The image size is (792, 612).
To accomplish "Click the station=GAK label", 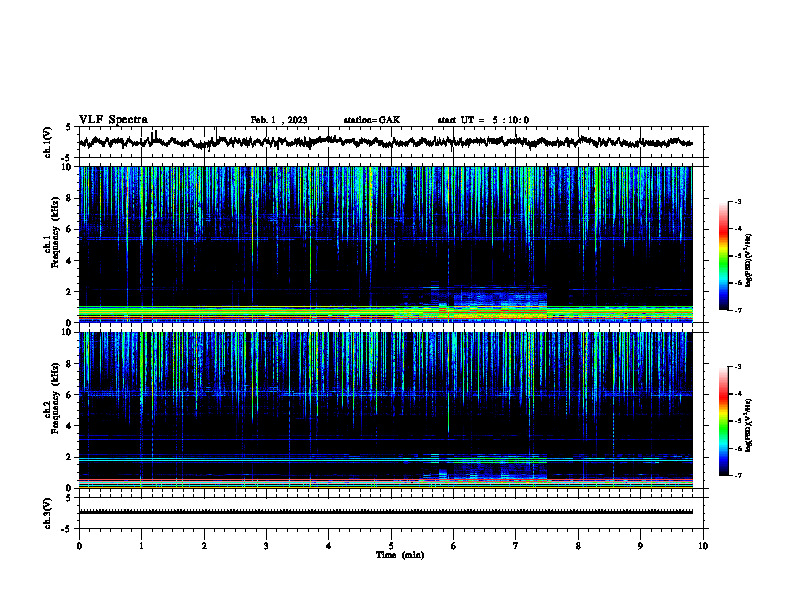I will [372, 120].
